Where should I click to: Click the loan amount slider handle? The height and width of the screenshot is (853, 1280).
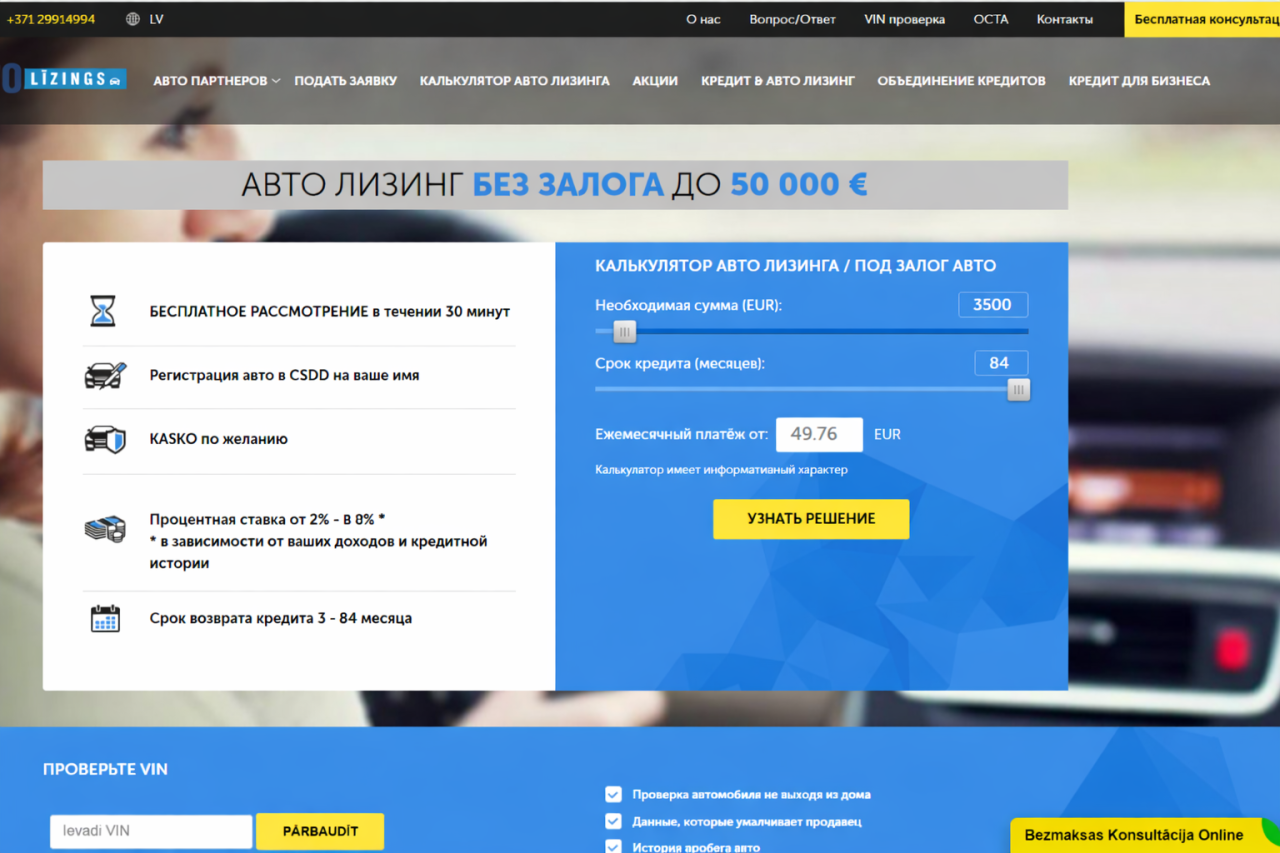click(625, 332)
